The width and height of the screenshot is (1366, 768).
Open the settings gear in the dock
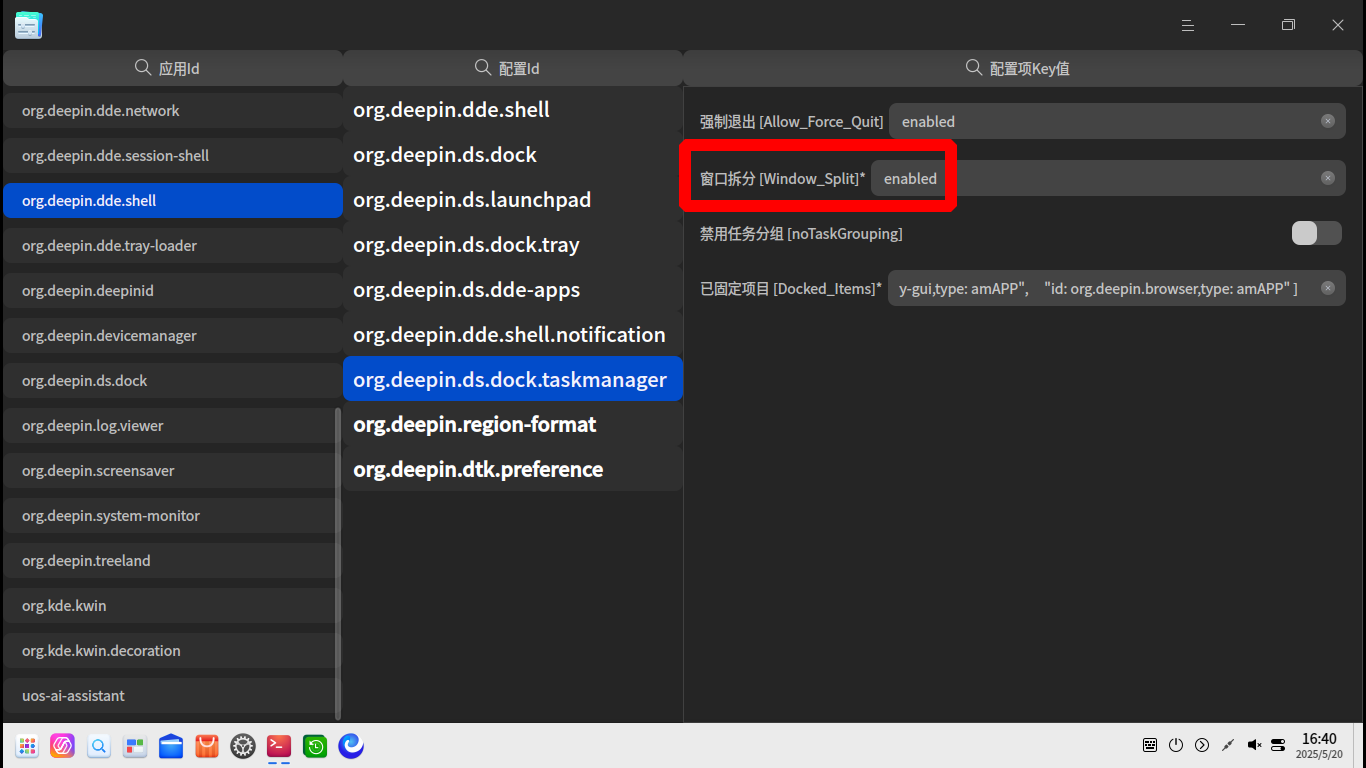coord(243,745)
